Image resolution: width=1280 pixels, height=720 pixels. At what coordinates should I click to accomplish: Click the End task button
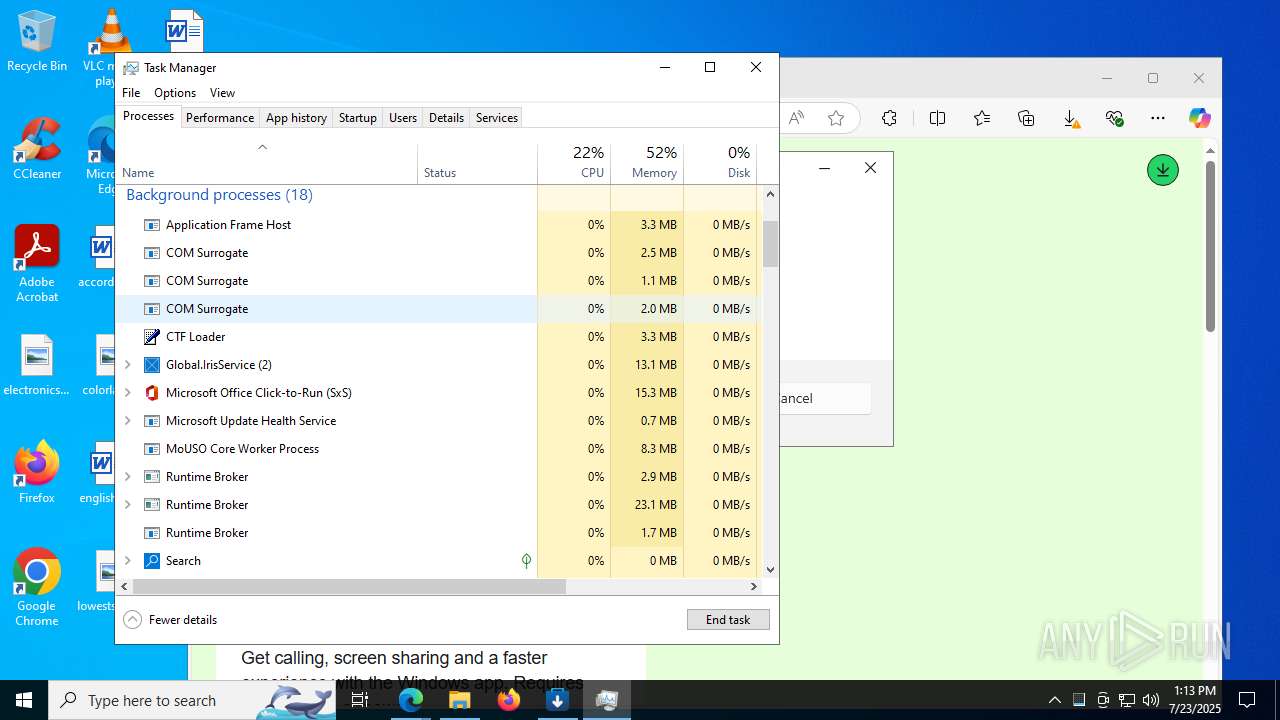point(728,620)
